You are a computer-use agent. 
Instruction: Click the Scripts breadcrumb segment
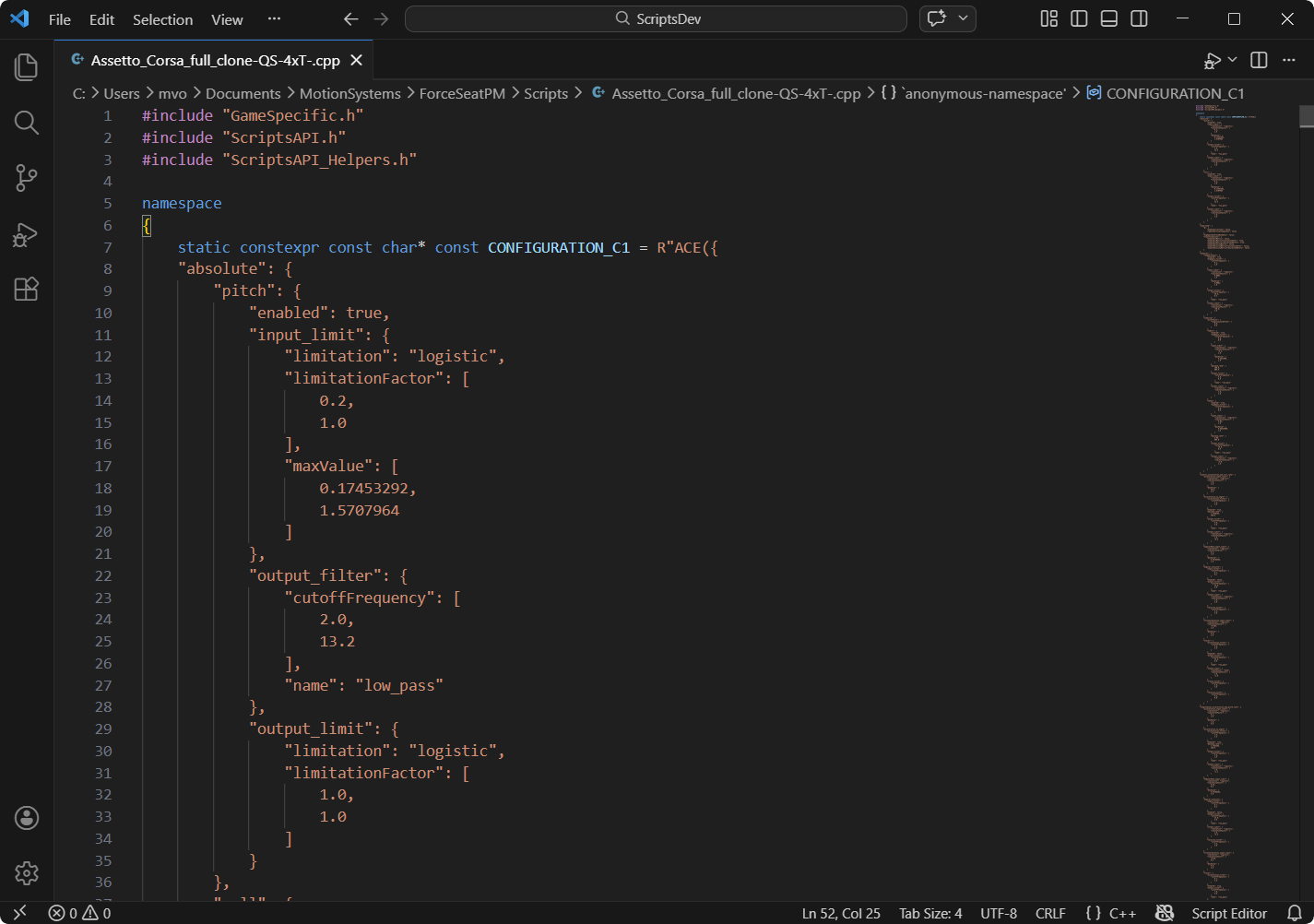point(546,93)
